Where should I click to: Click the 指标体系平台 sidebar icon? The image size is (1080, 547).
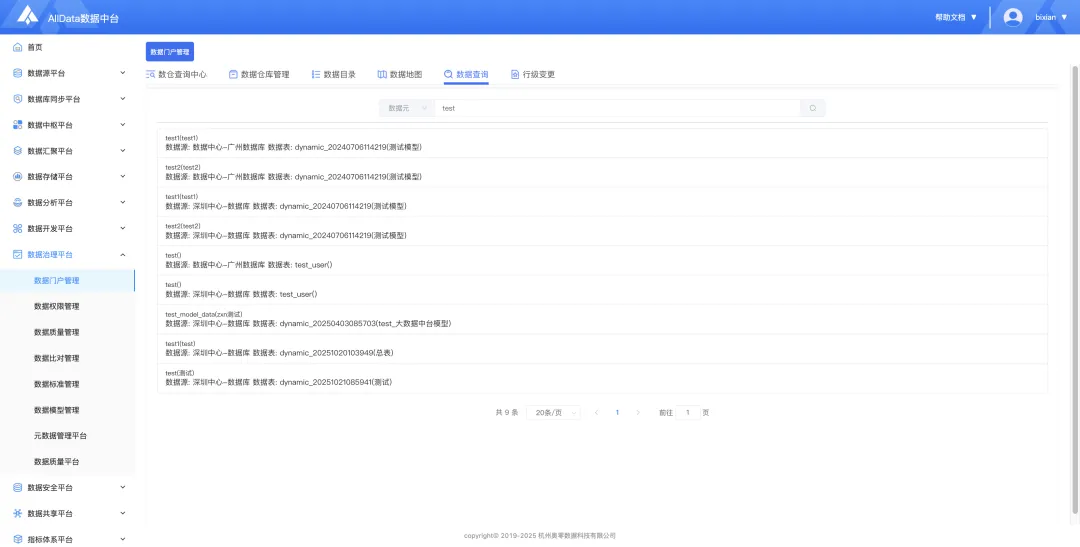coord(18,539)
